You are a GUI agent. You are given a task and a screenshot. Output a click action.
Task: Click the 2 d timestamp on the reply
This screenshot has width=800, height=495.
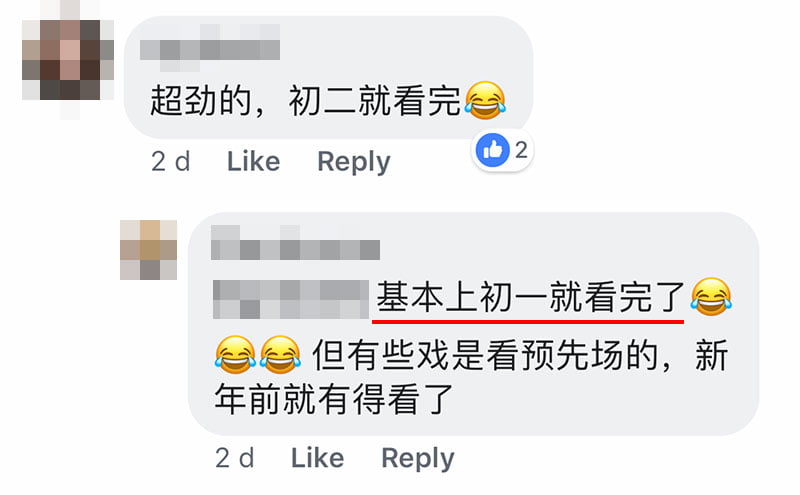pyautogui.click(x=234, y=458)
